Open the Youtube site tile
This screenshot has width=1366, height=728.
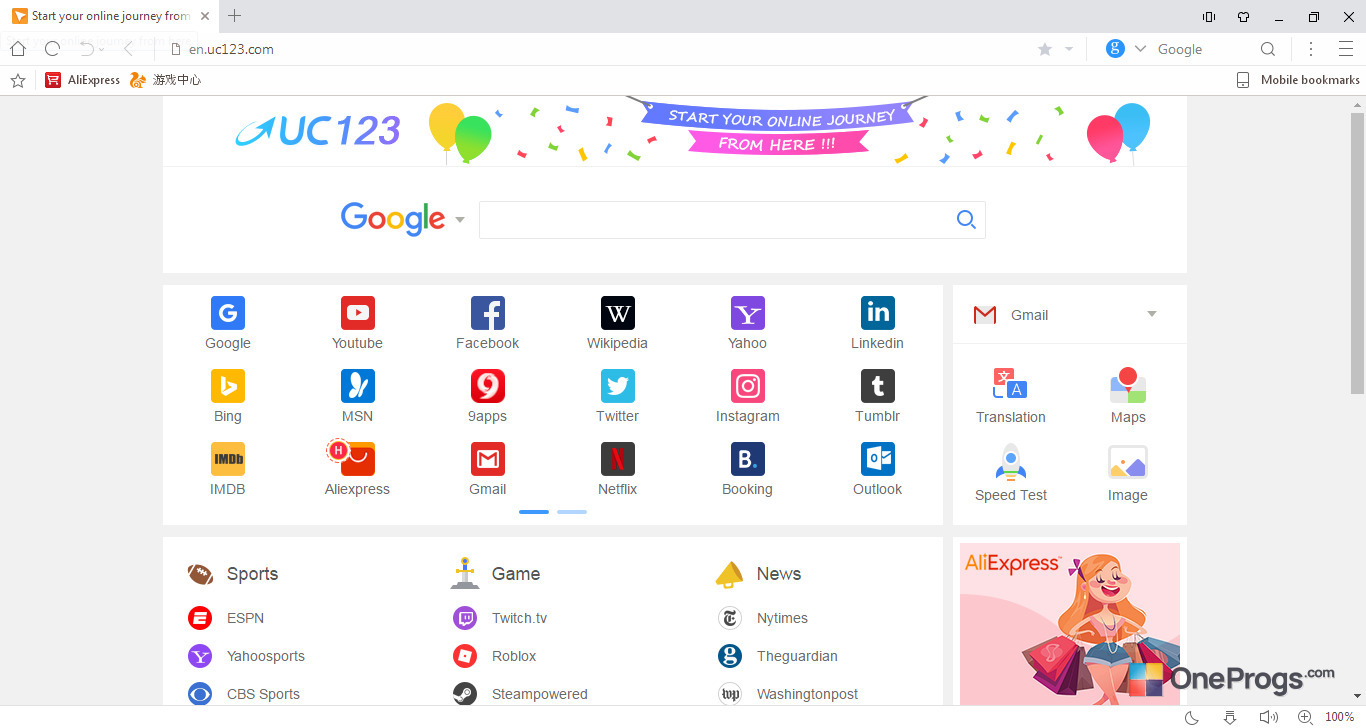357,323
